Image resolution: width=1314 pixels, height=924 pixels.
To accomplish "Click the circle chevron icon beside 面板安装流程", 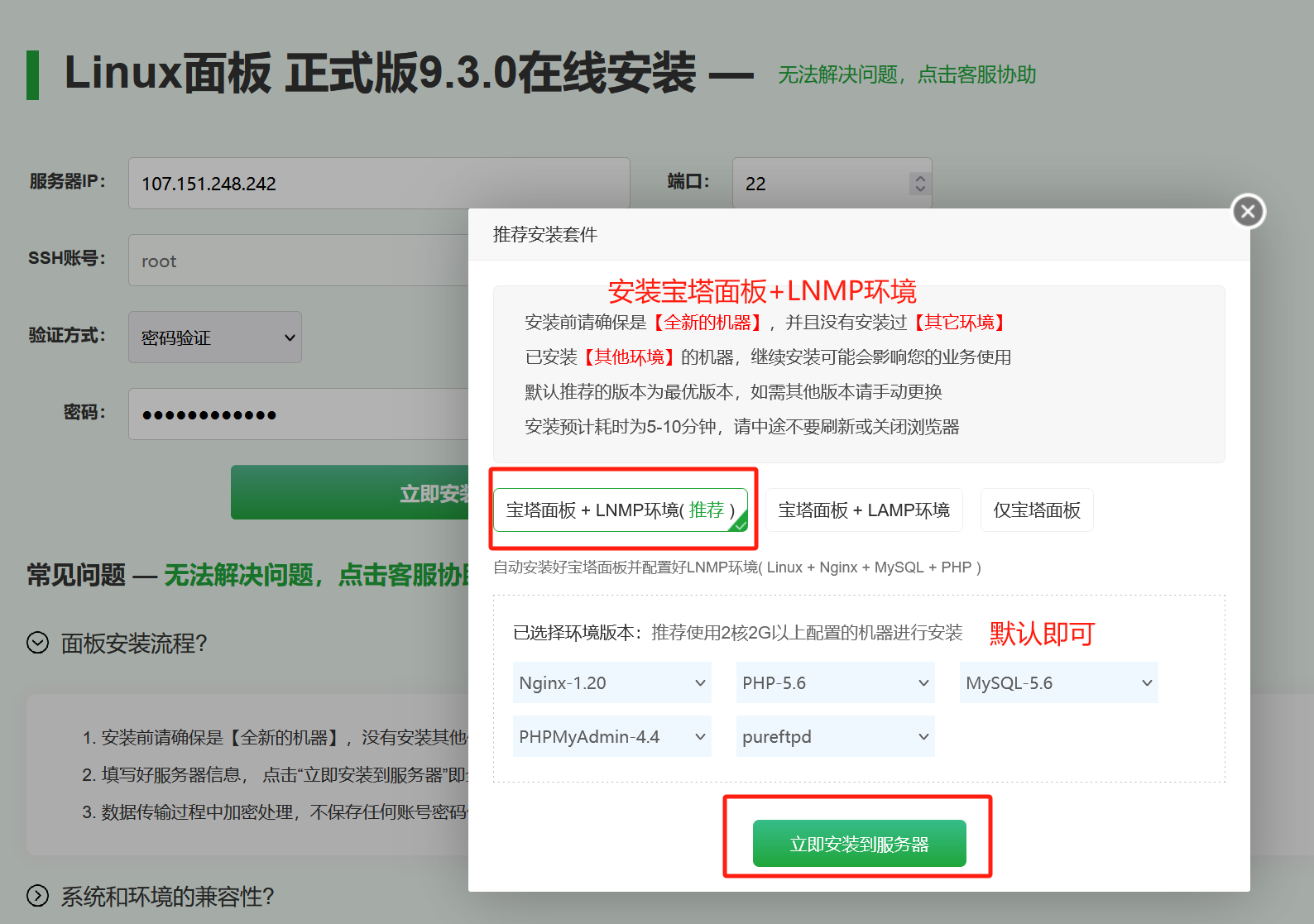I will click(x=37, y=643).
